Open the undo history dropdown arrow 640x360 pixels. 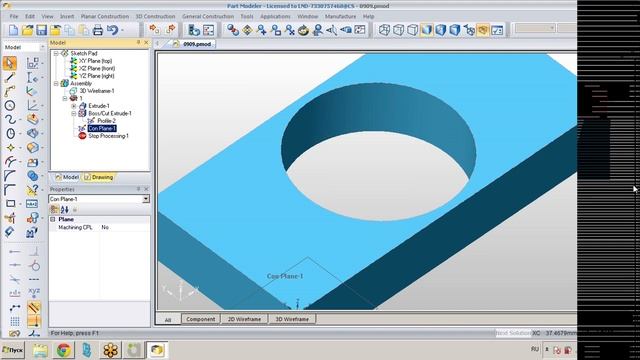(122, 30)
